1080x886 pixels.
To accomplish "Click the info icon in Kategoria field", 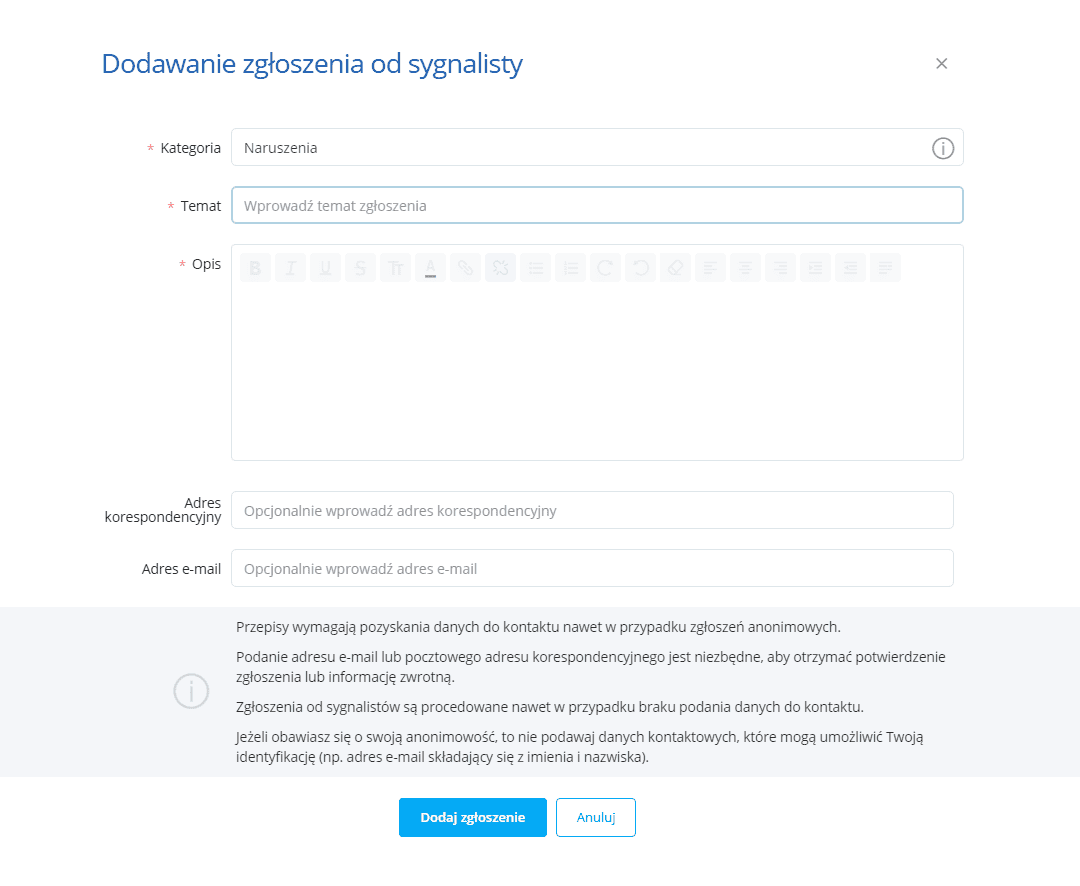I will [943, 148].
